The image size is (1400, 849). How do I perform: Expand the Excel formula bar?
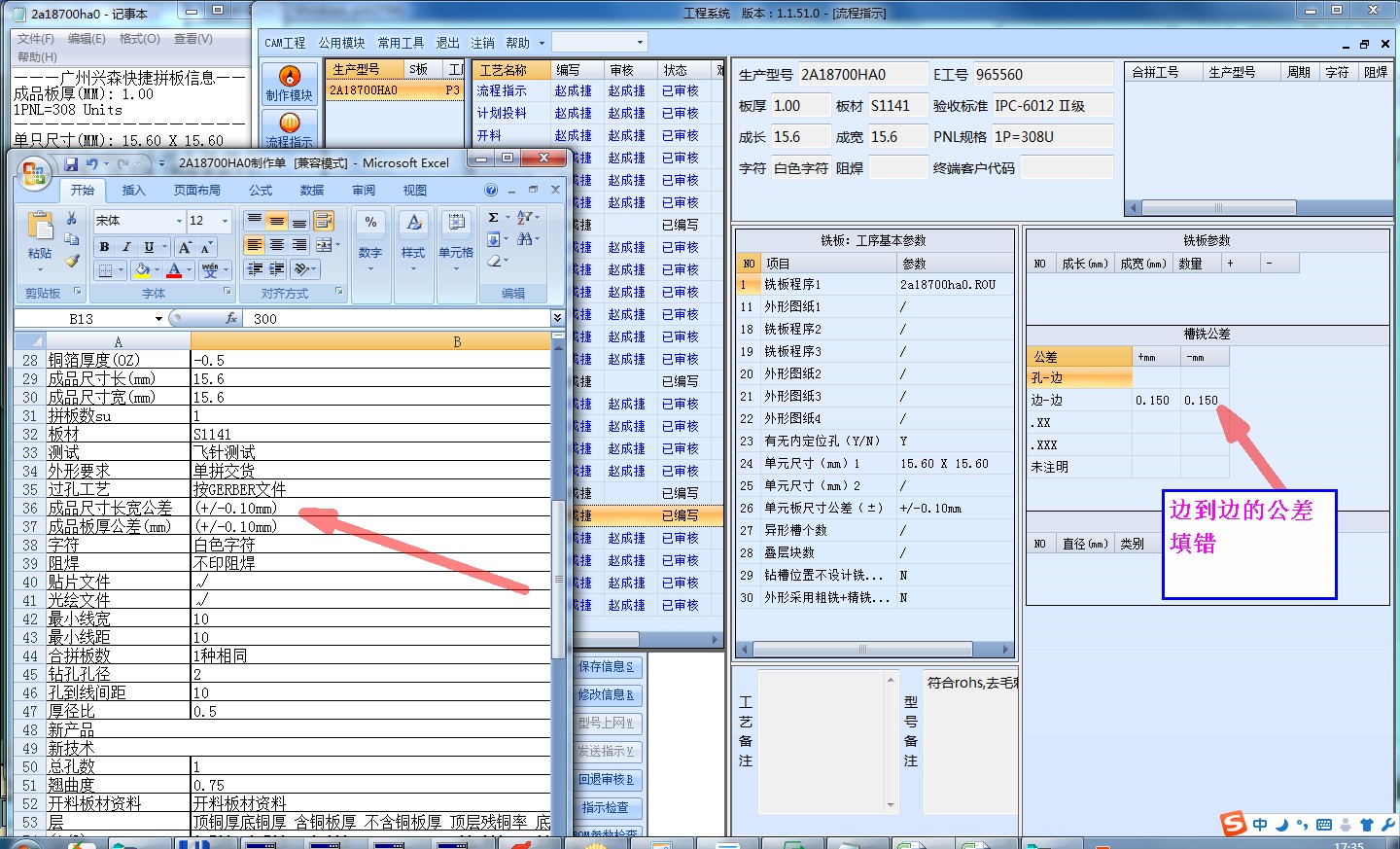pos(557,318)
